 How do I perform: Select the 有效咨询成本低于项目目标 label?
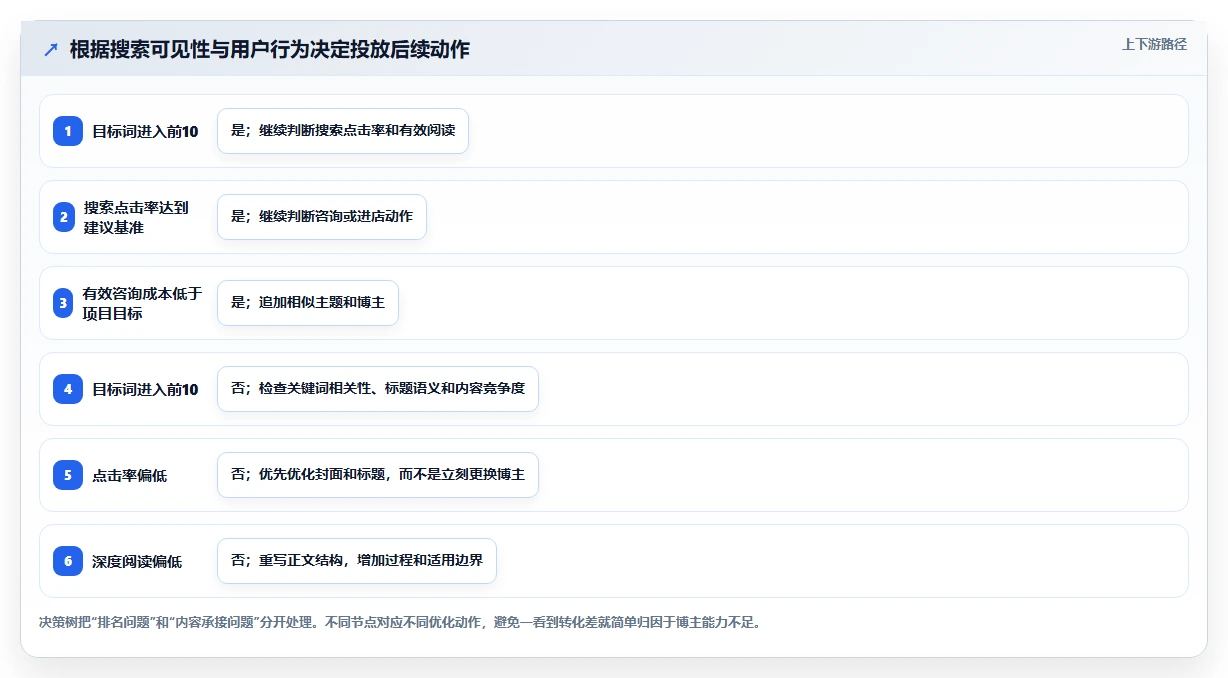[x=142, y=303]
